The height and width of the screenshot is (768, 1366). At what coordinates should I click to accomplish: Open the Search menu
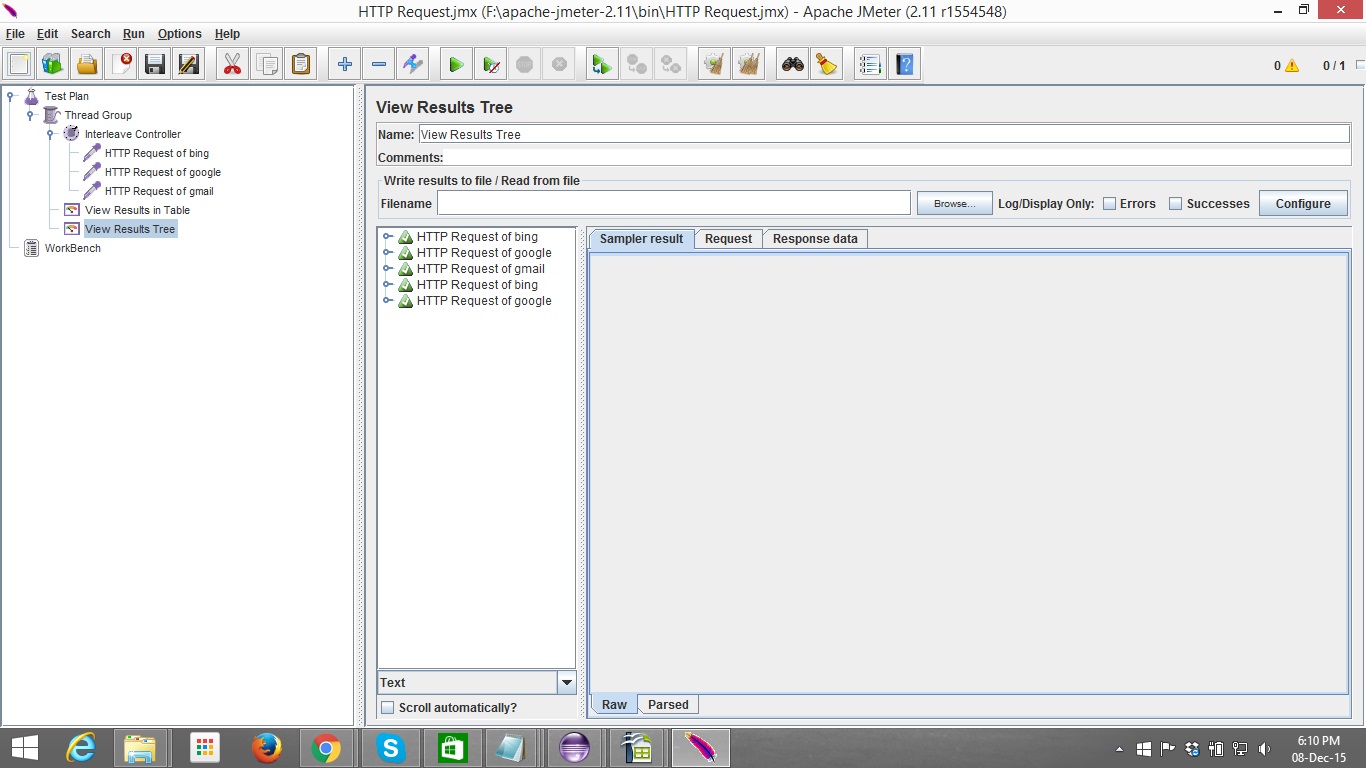point(90,34)
